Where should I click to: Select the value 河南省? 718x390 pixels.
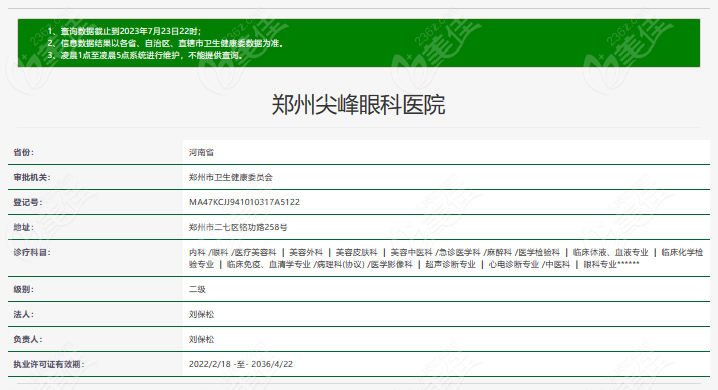(201, 152)
